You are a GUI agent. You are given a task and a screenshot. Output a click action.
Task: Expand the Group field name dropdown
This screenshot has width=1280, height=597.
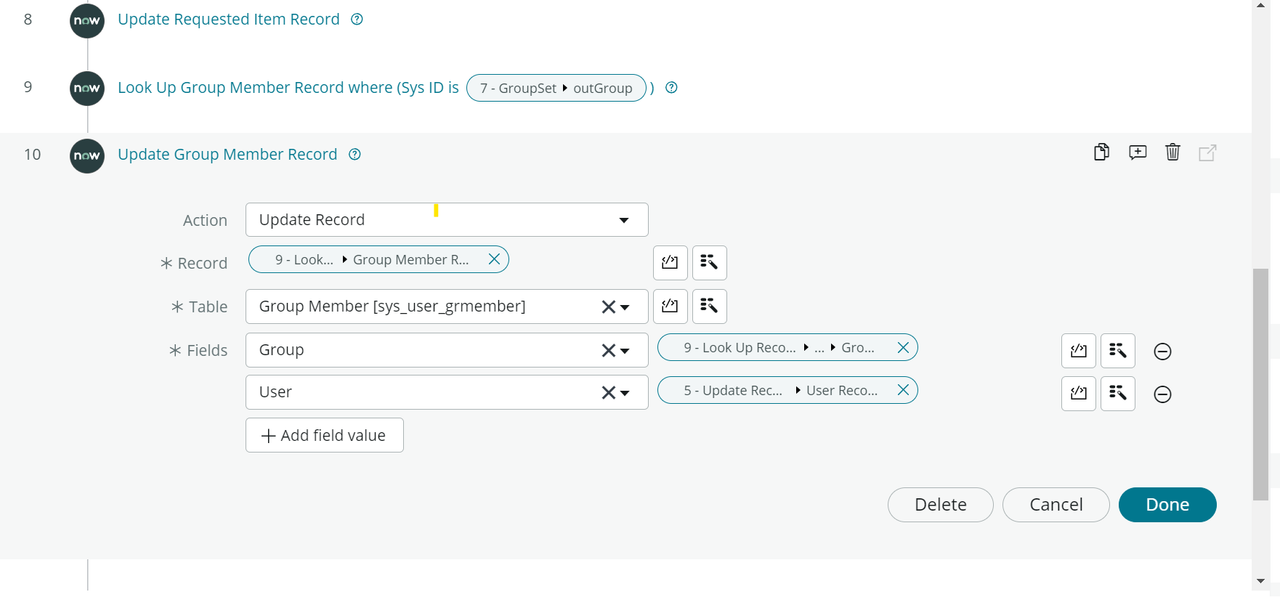point(626,351)
